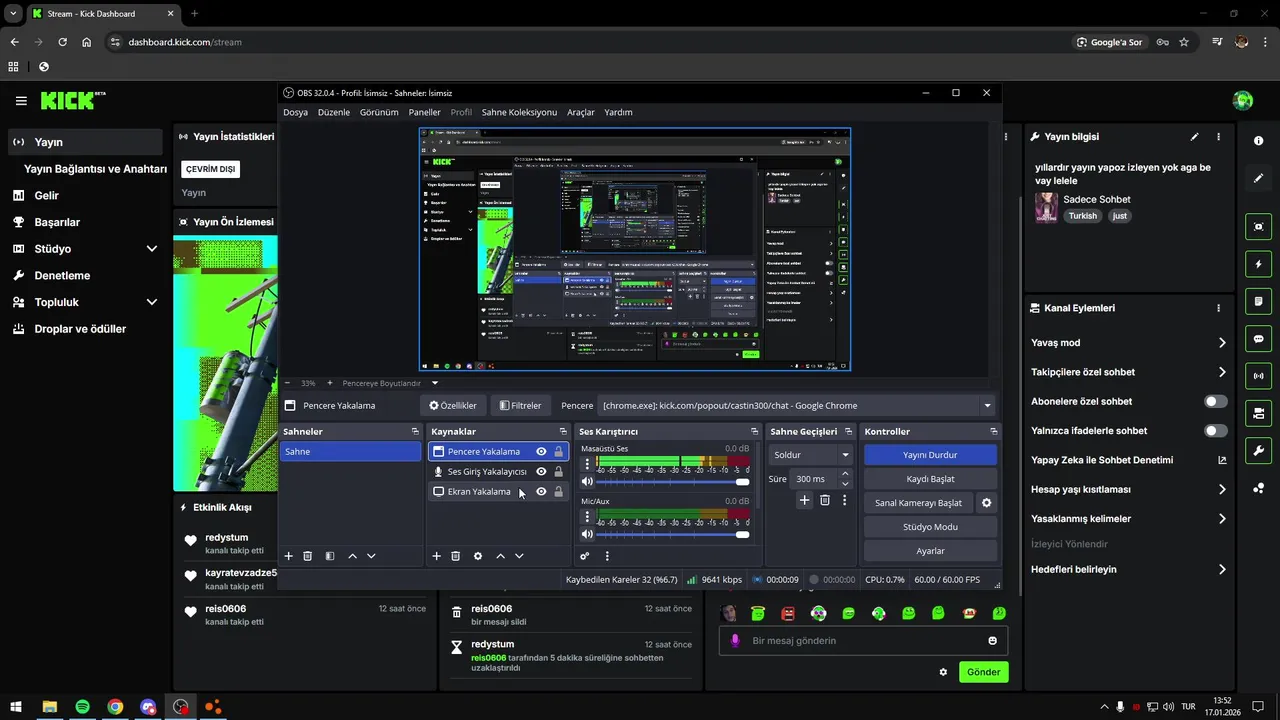
Task: Move source up in Kaynaklar dock
Action: pos(500,556)
